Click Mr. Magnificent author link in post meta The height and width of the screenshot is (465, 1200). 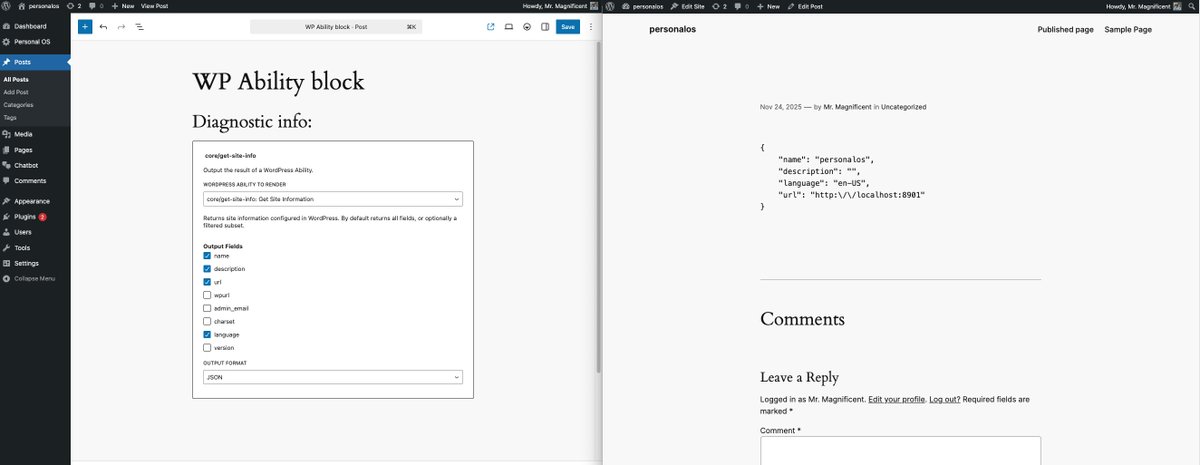848,107
